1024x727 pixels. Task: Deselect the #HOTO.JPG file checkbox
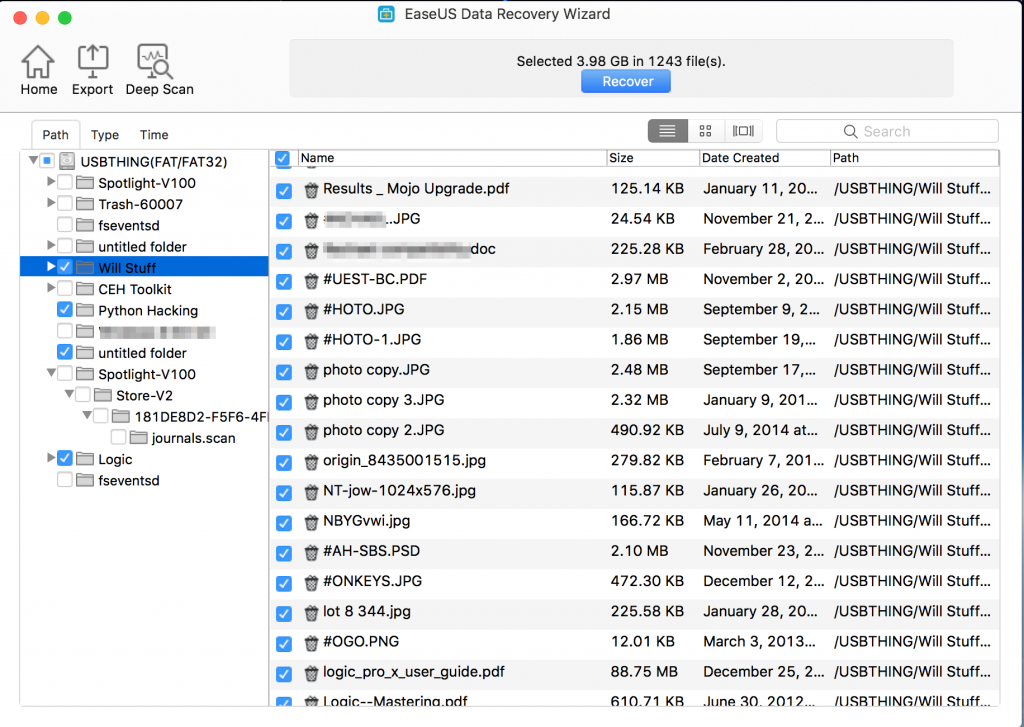(283, 312)
